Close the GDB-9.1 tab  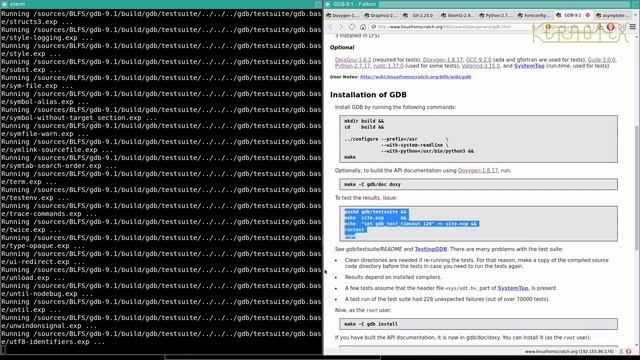pos(588,15)
